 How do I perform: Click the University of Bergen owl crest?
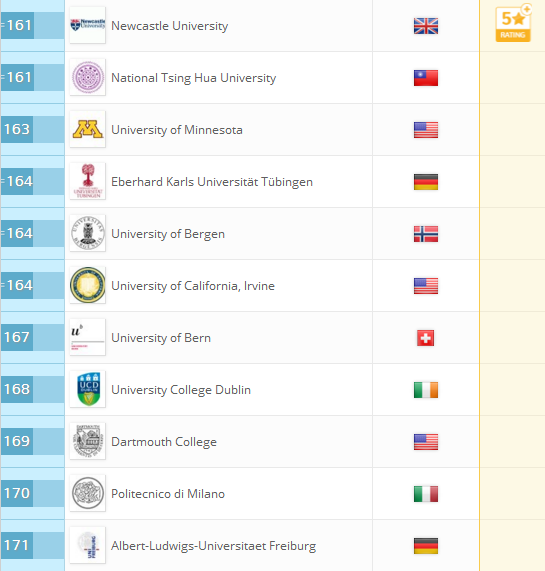pos(87,233)
